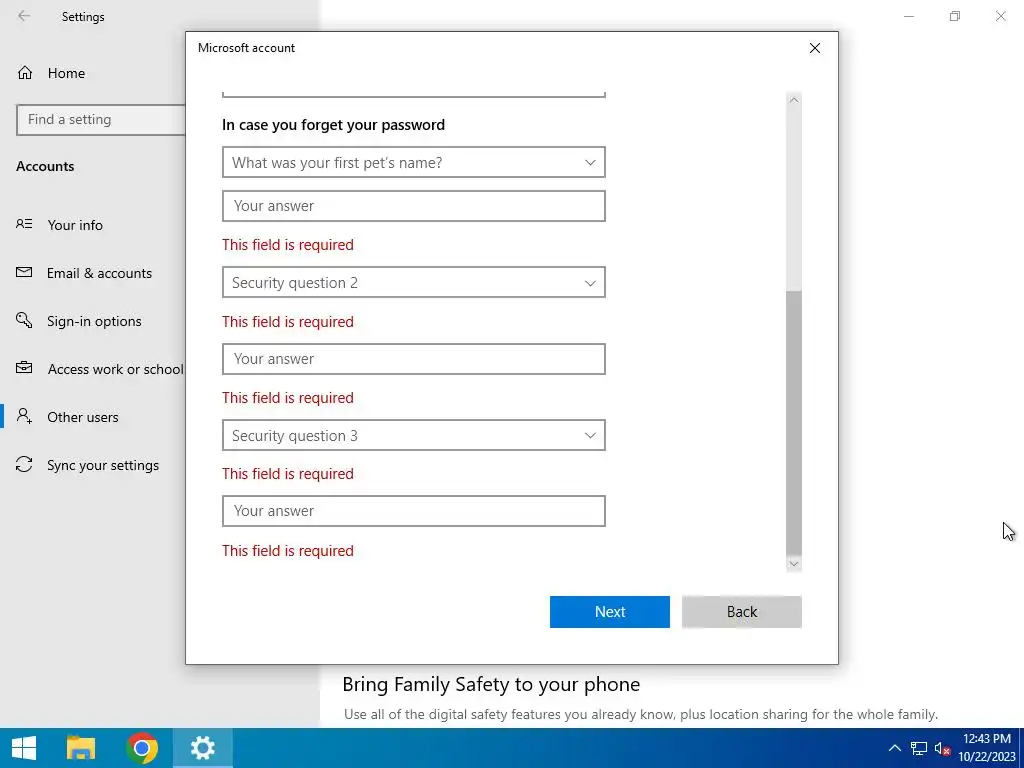Open Sign-in options page
The image size is (1024, 768).
(x=94, y=321)
